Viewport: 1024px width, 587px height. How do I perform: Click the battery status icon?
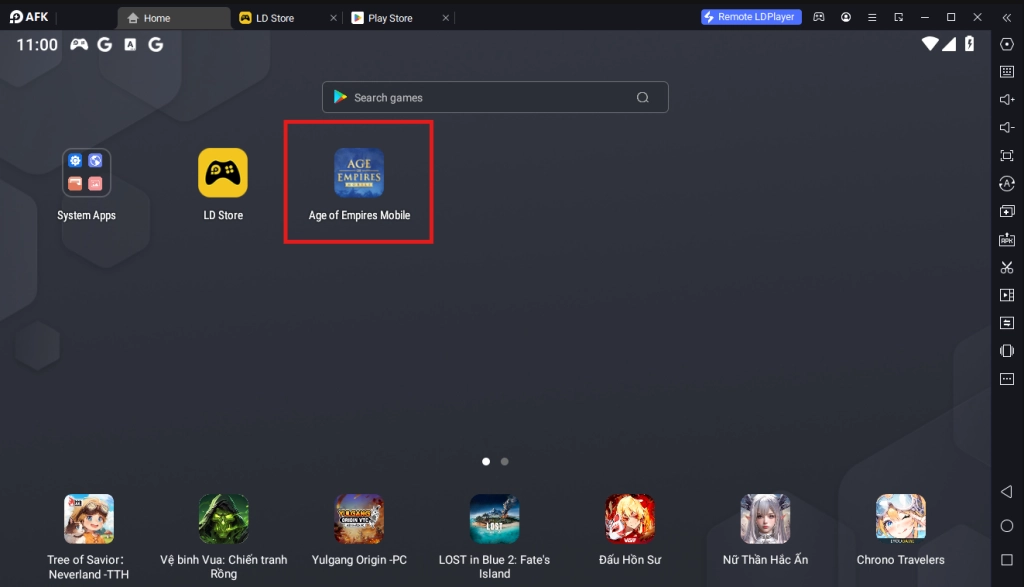tap(970, 44)
